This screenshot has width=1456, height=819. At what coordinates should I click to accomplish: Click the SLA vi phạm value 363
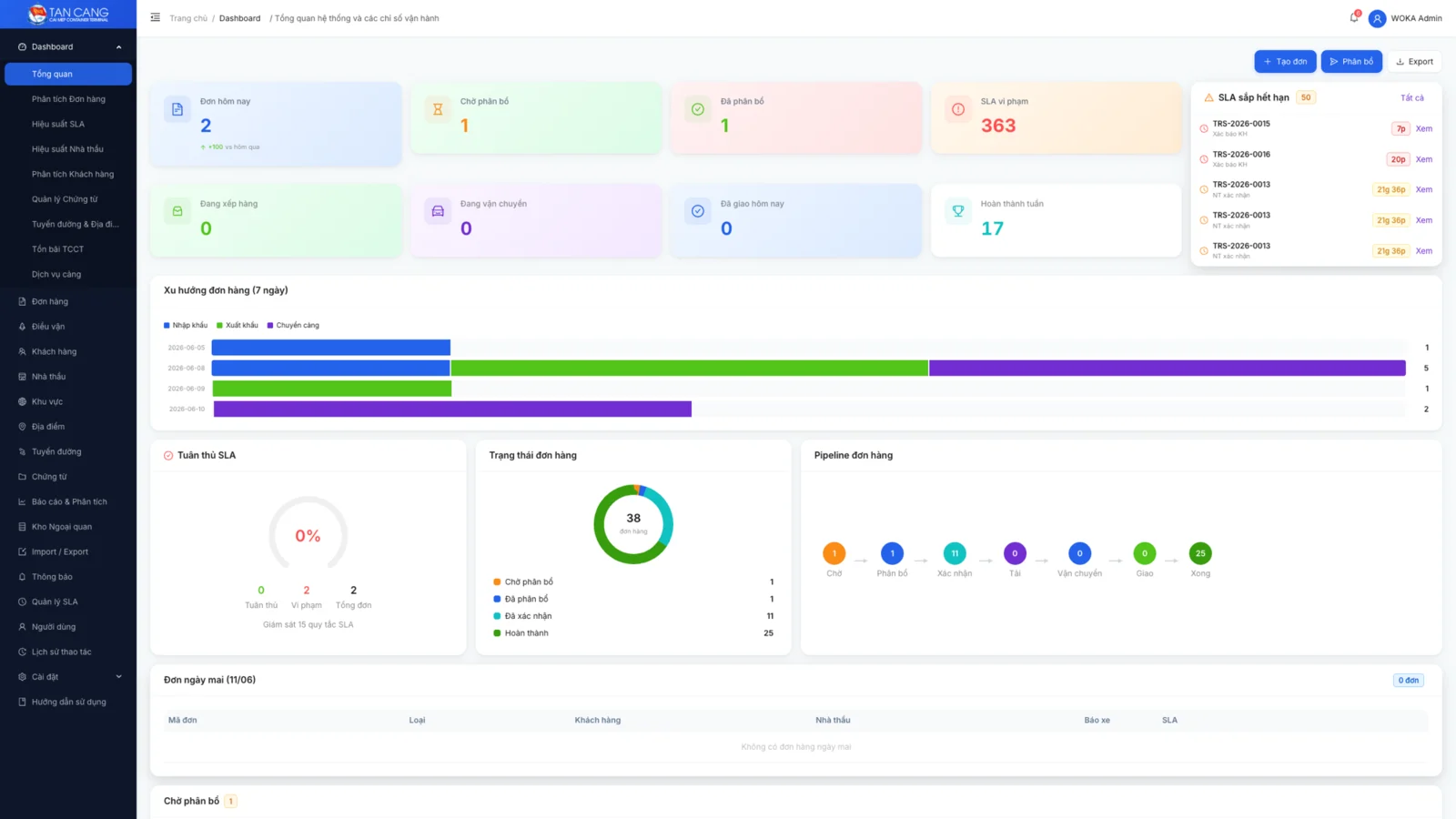(x=998, y=126)
